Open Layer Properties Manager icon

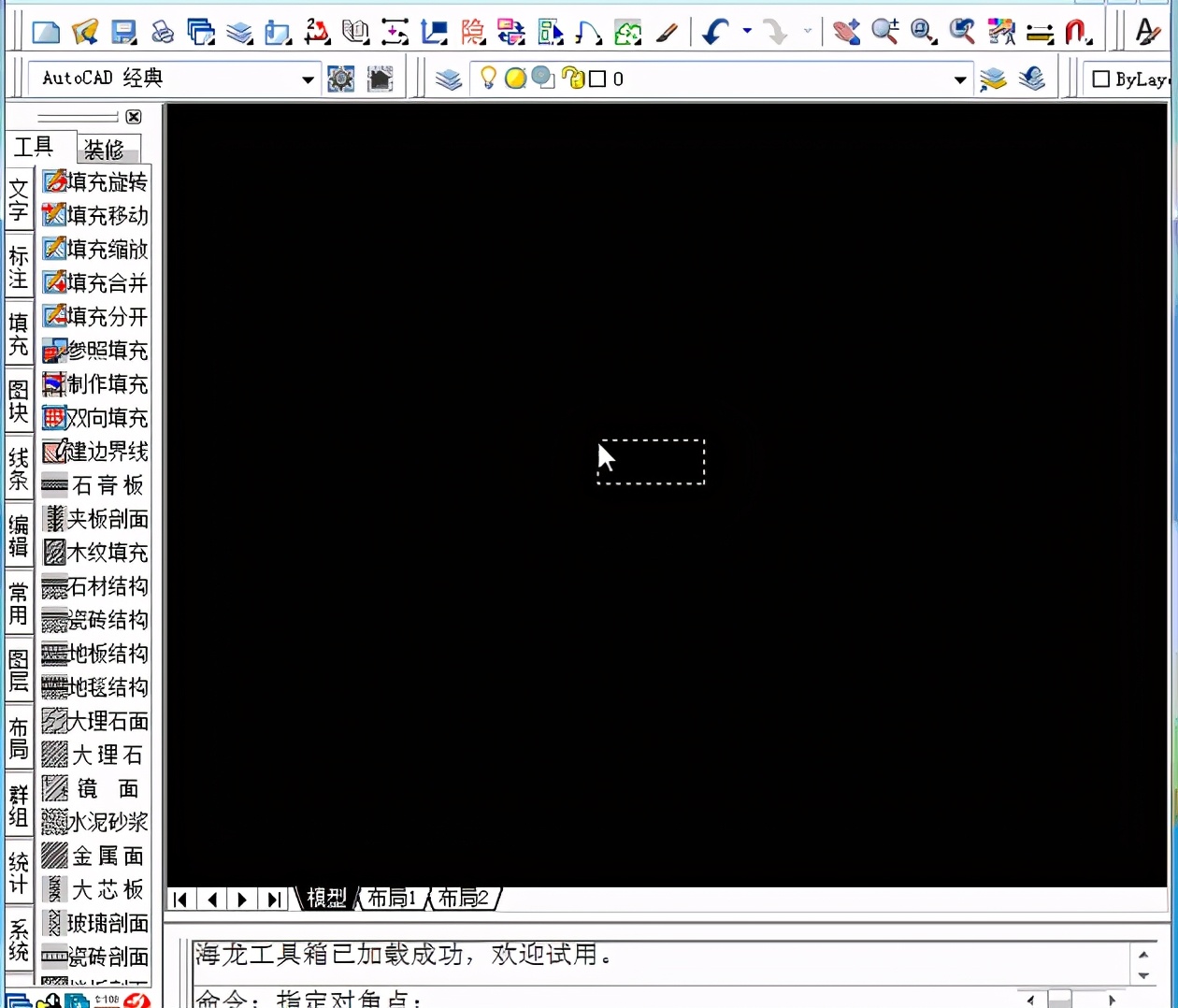pos(449,79)
